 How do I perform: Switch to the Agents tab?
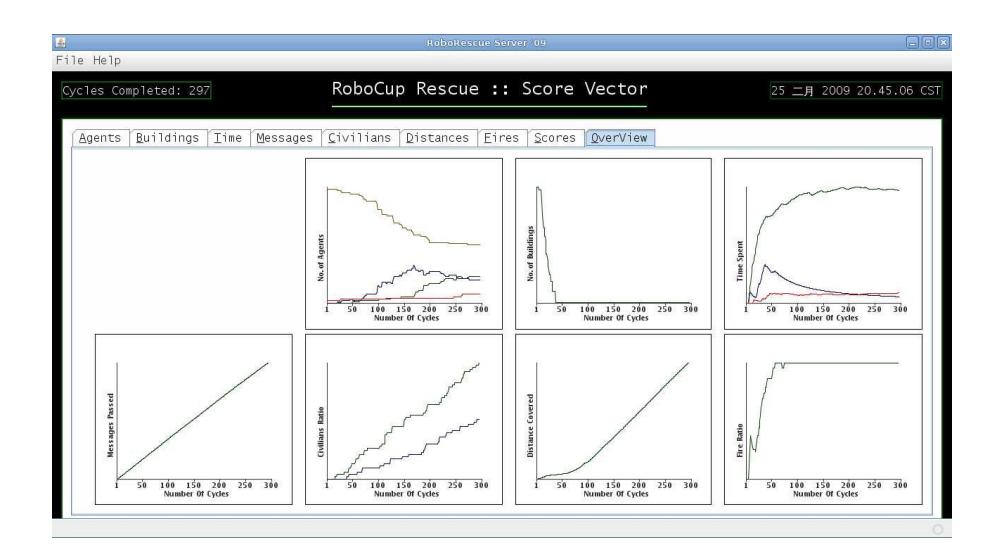pyautogui.click(x=100, y=138)
